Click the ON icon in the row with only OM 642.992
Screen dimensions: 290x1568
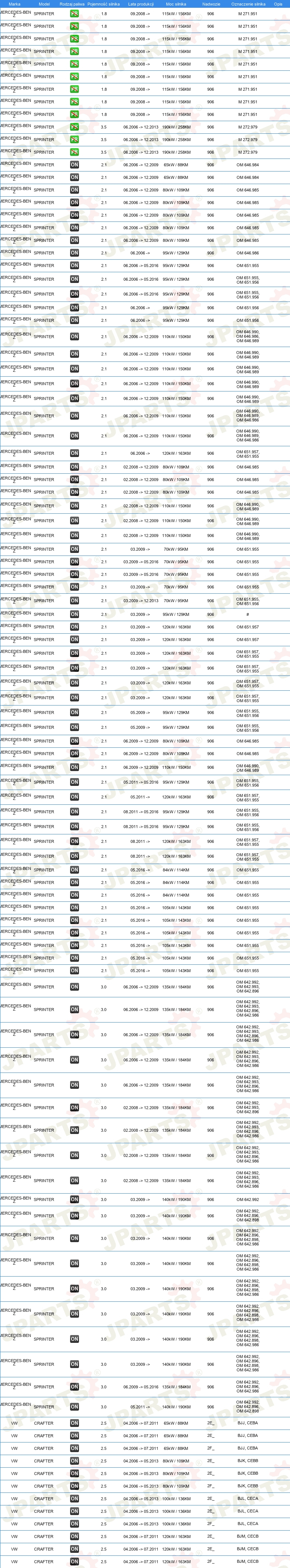[74, 1200]
